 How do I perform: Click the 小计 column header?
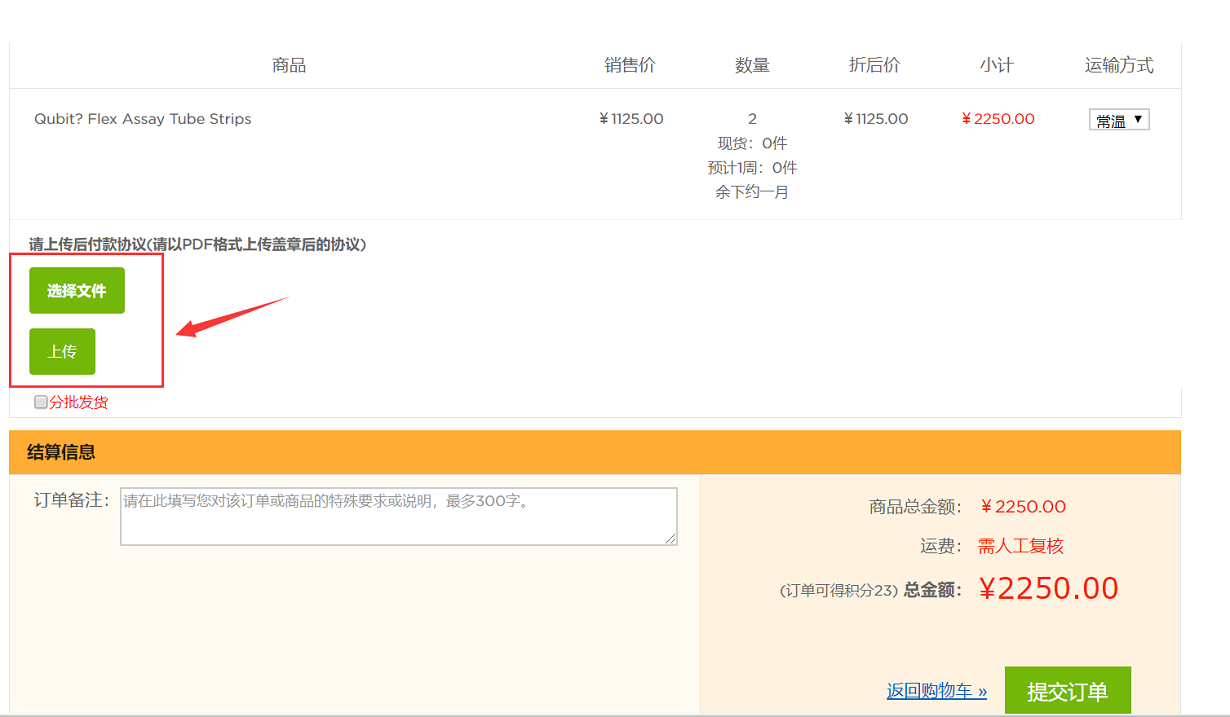click(997, 65)
